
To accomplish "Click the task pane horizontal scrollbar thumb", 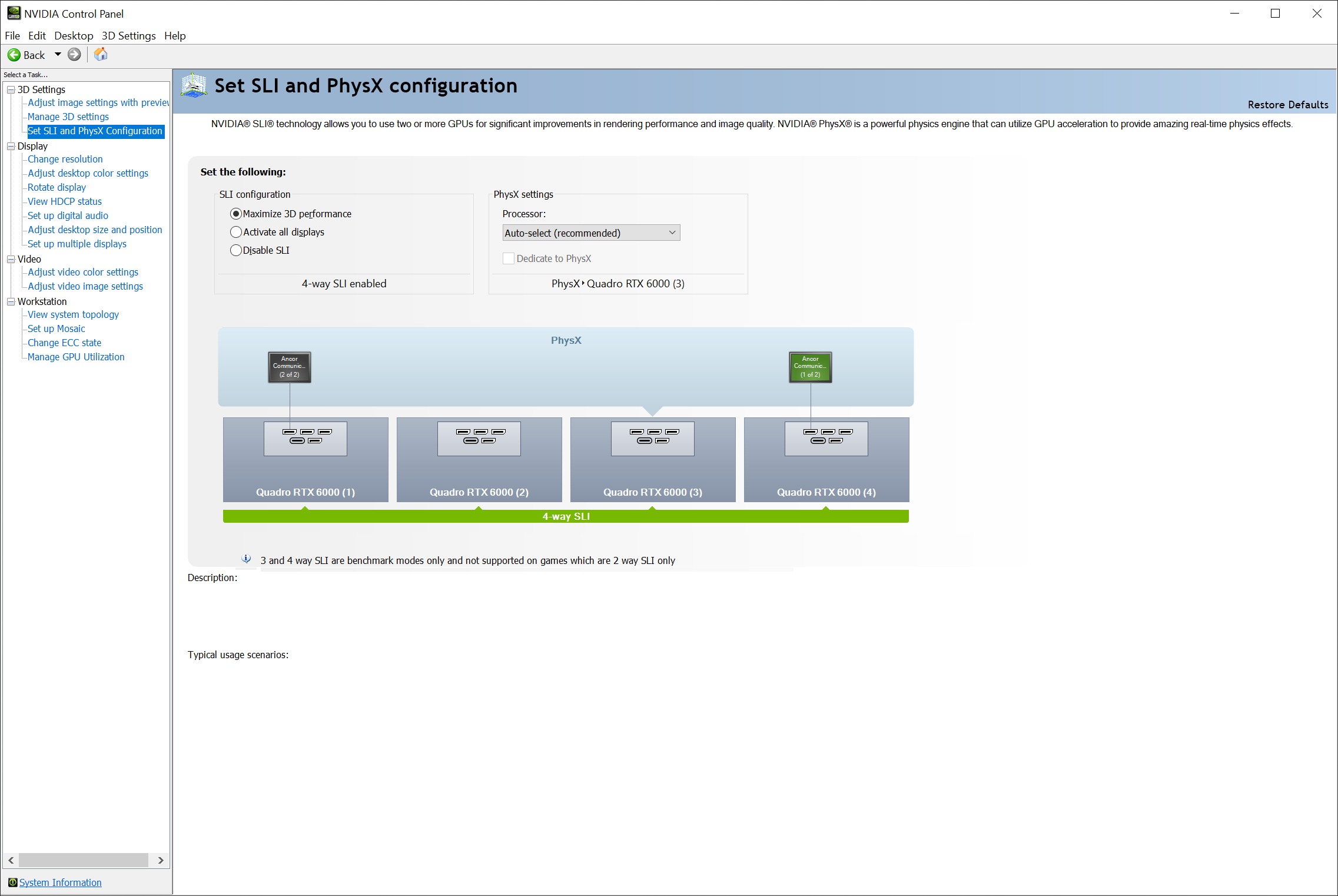I will pos(83,860).
